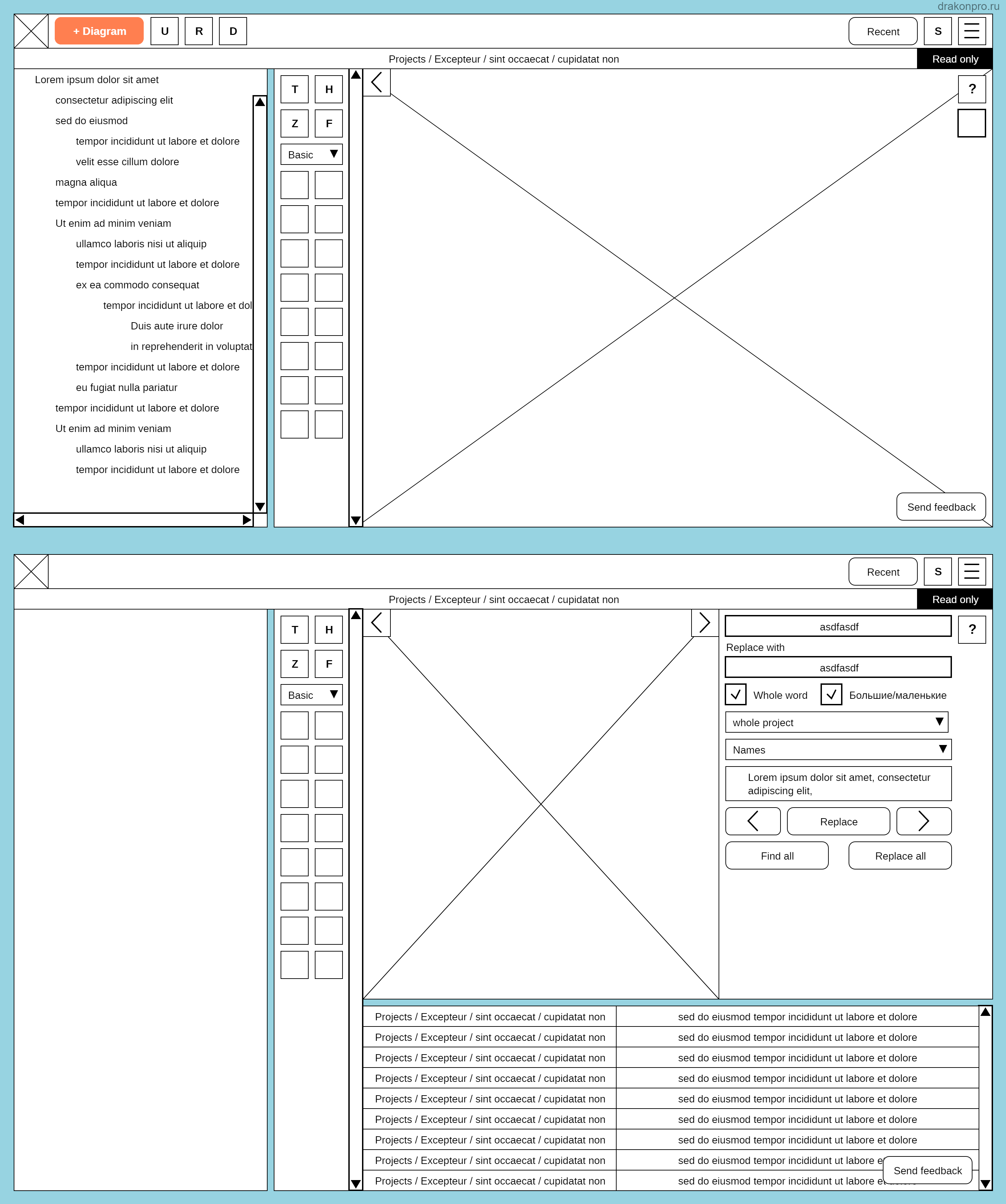Open the Basic dropdown in the top wireframe

(311, 154)
